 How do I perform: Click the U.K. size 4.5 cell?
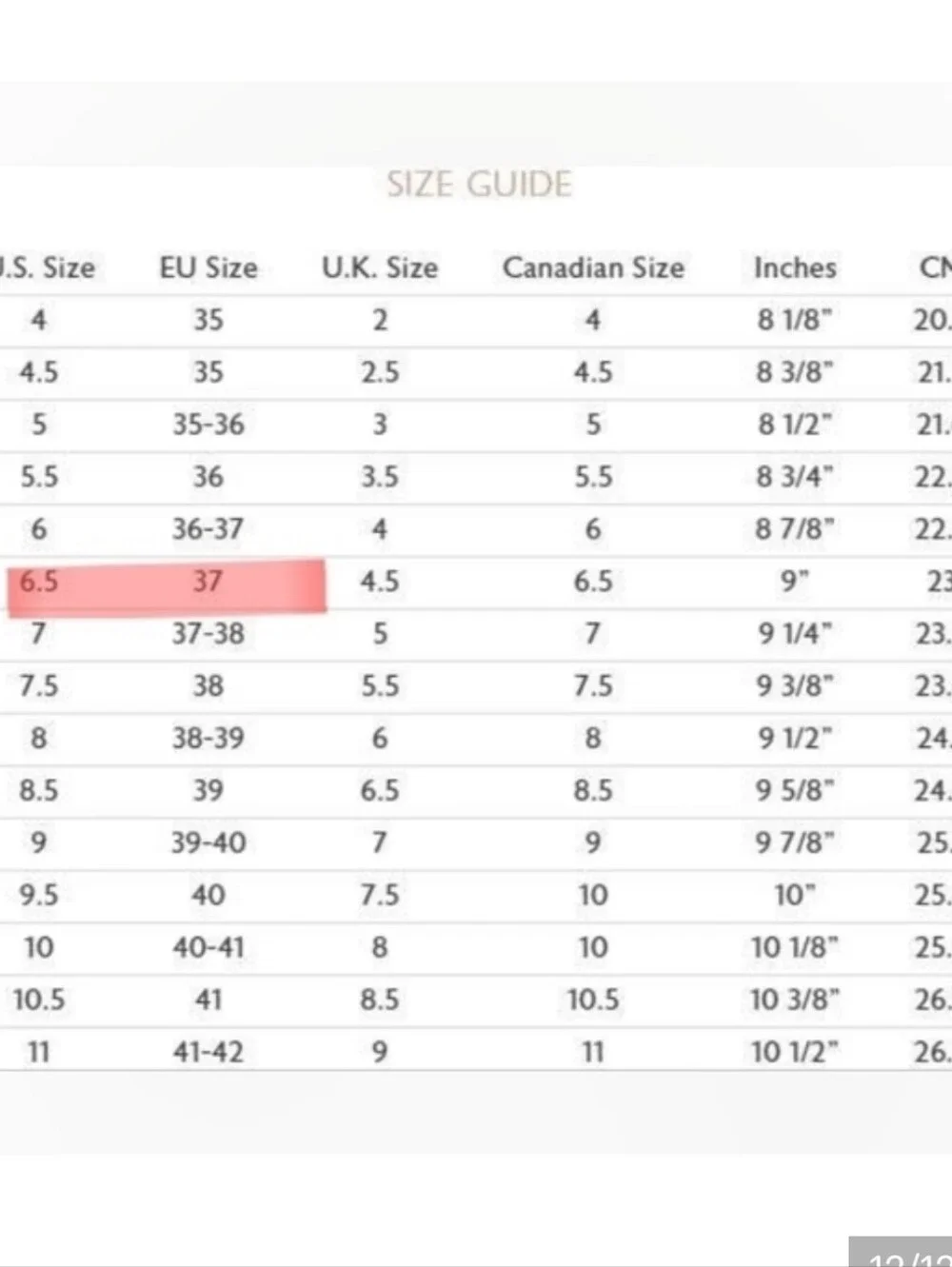[380, 581]
